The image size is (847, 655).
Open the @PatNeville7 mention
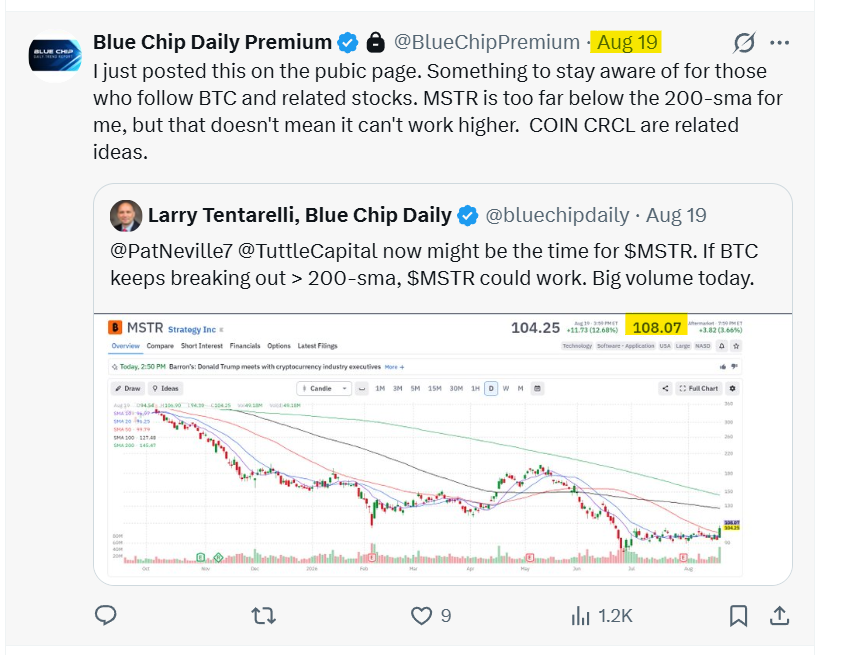pos(171,251)
